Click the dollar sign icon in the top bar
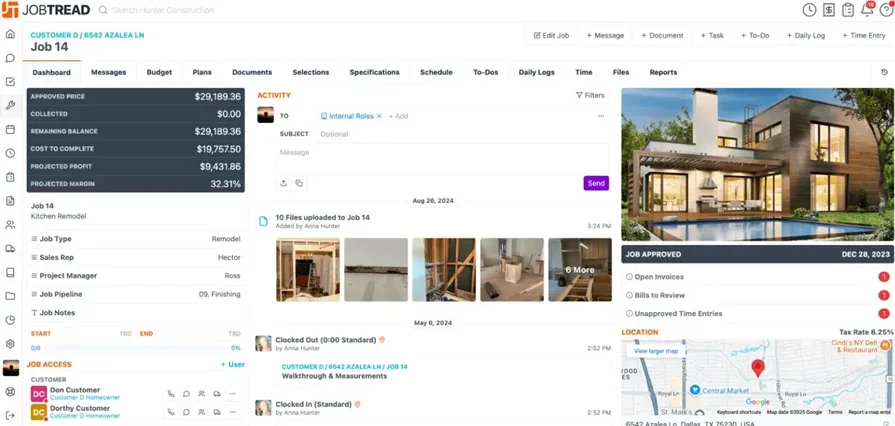Screen dimensions: 895x426 coord(828,10)
